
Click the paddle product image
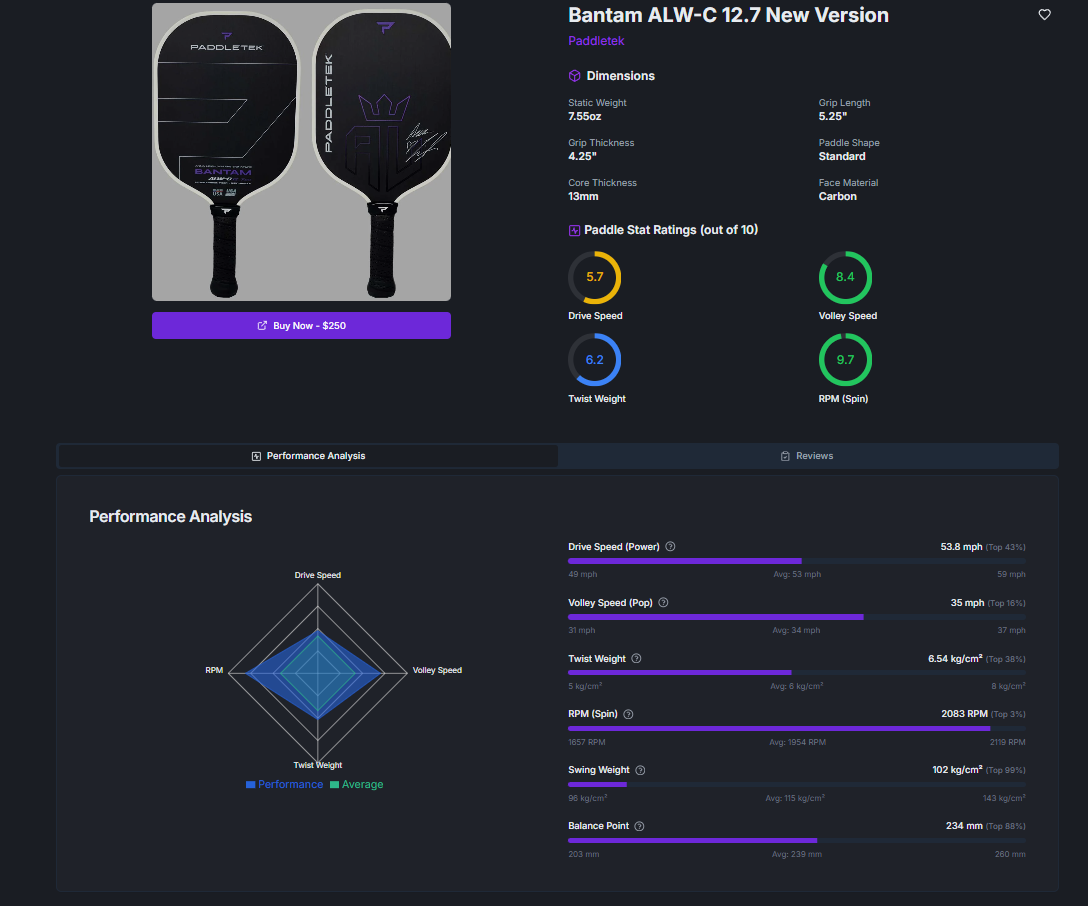coord(301,152)
